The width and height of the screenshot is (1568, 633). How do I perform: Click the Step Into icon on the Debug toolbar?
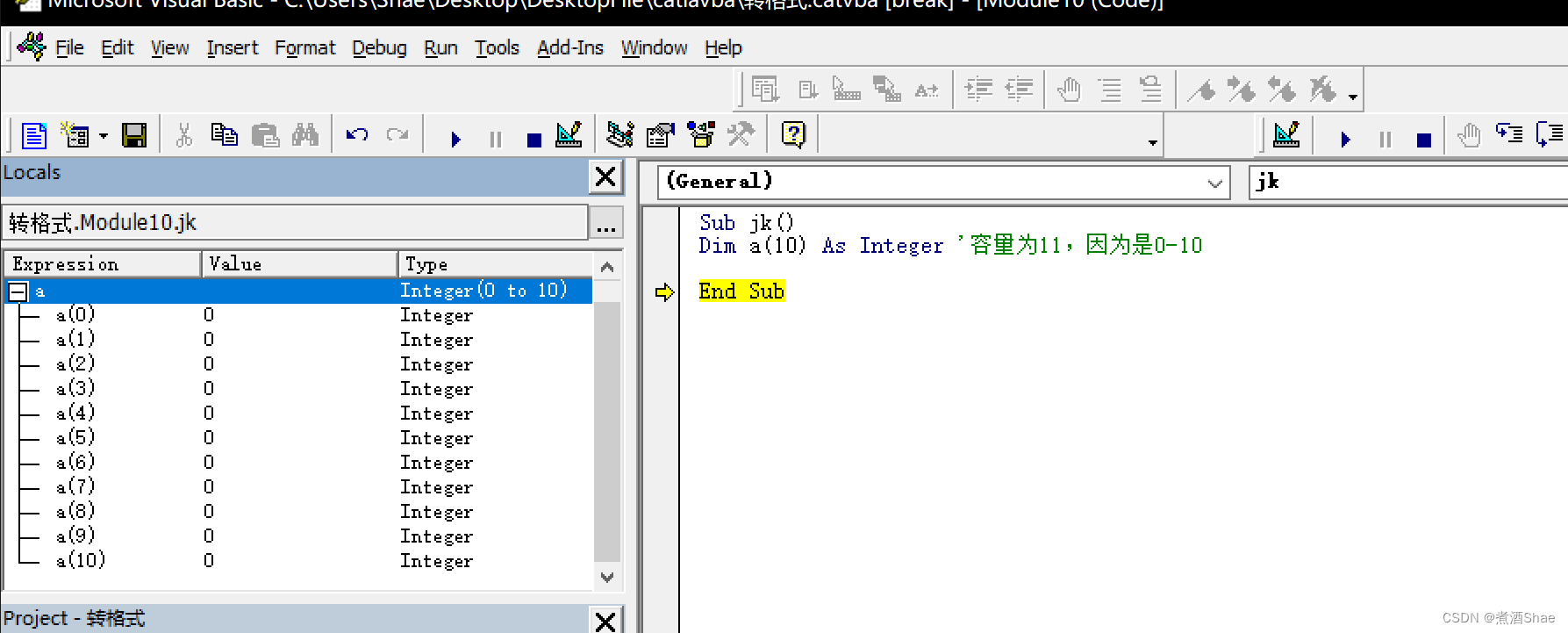pyautogui.click(x=1508, y=135)
